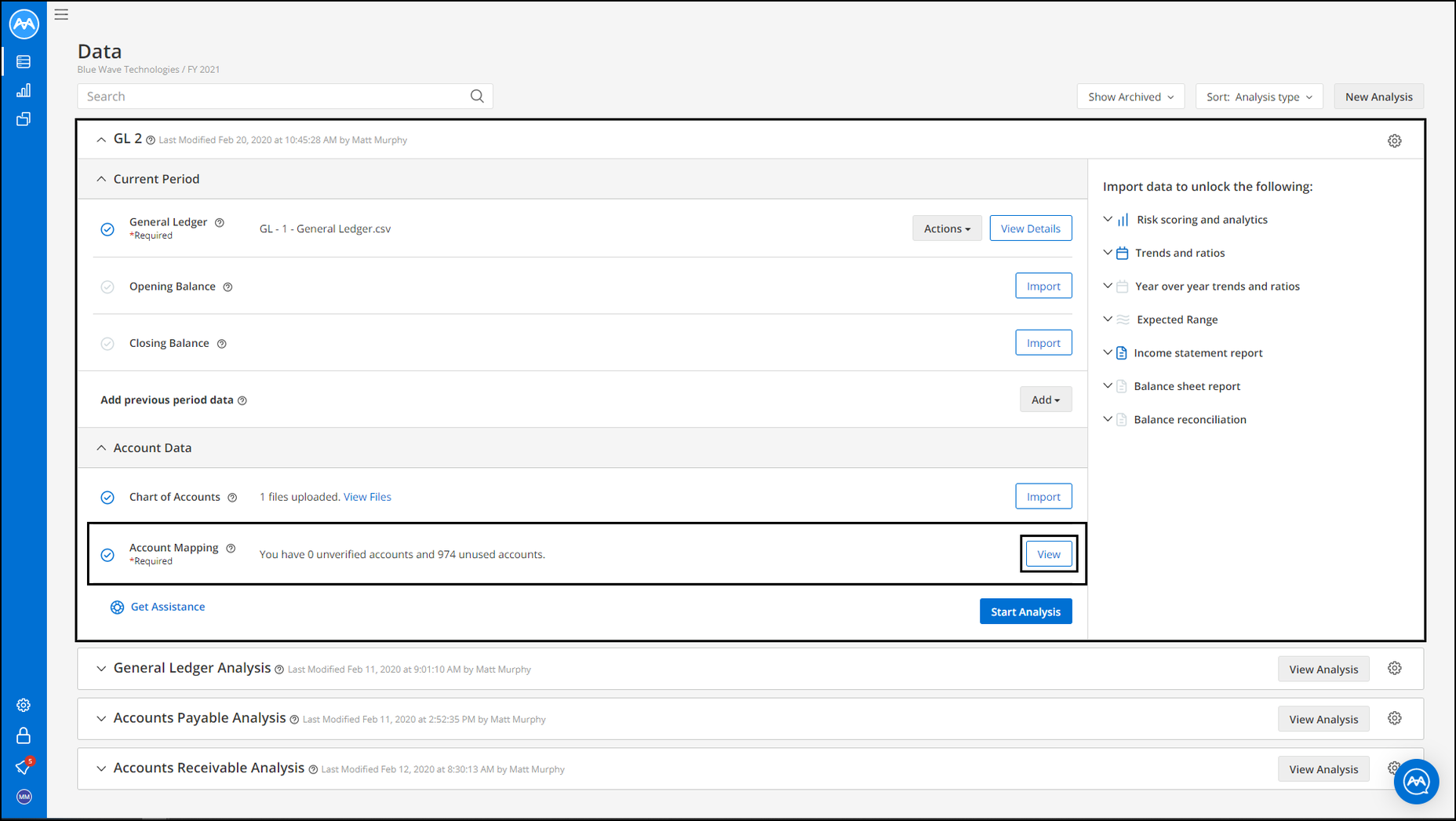
Task: Open announcements megaphone with badge
Action: 24,766
